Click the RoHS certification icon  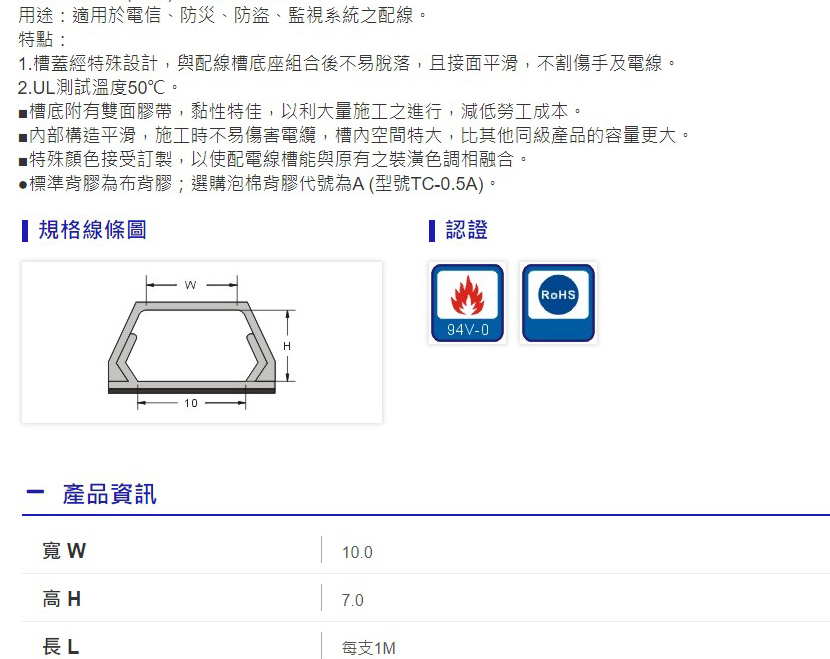coord(558,303)
